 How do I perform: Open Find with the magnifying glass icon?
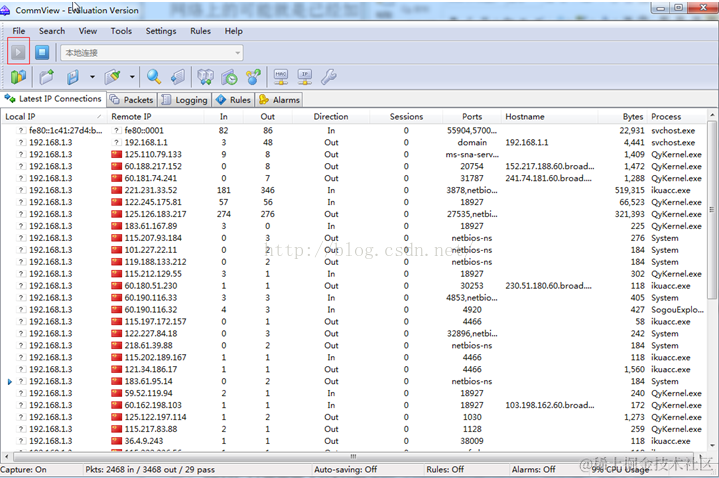(x=154, y=77)
